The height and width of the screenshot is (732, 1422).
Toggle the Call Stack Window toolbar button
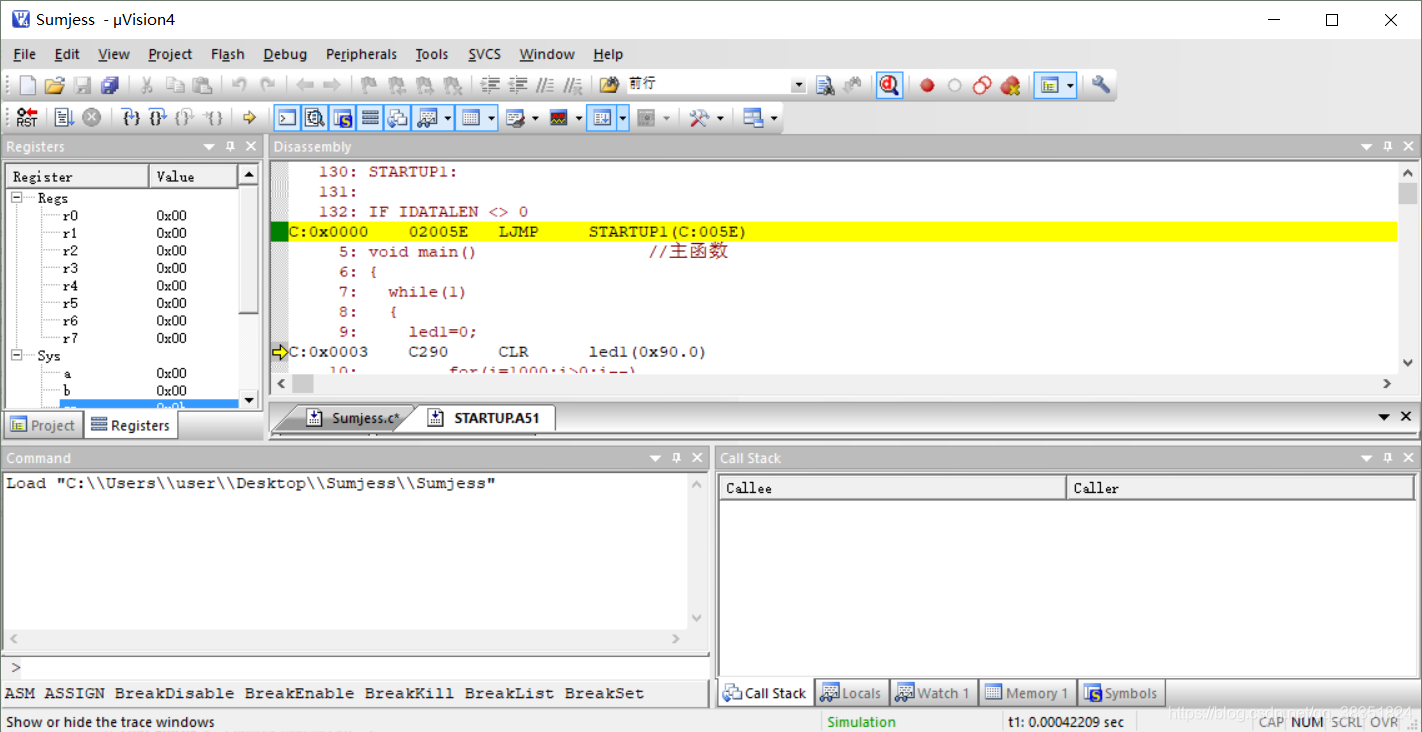(x=398, y=118)
